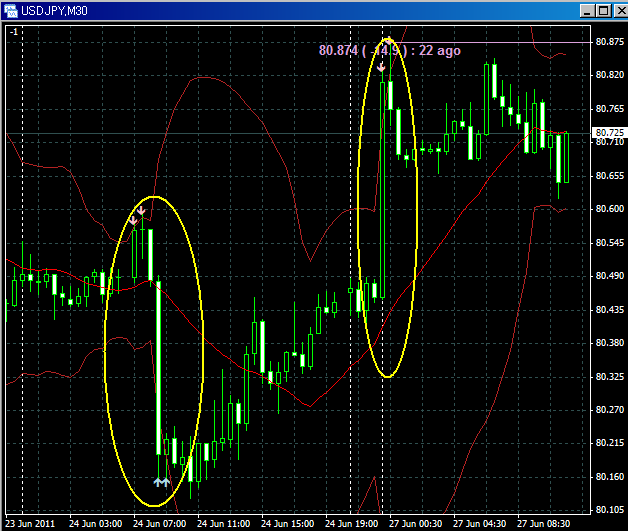Viewport: 628px width, 531px height.
Task: Click the -1 label in chart corner
Action: pos(13,32)
